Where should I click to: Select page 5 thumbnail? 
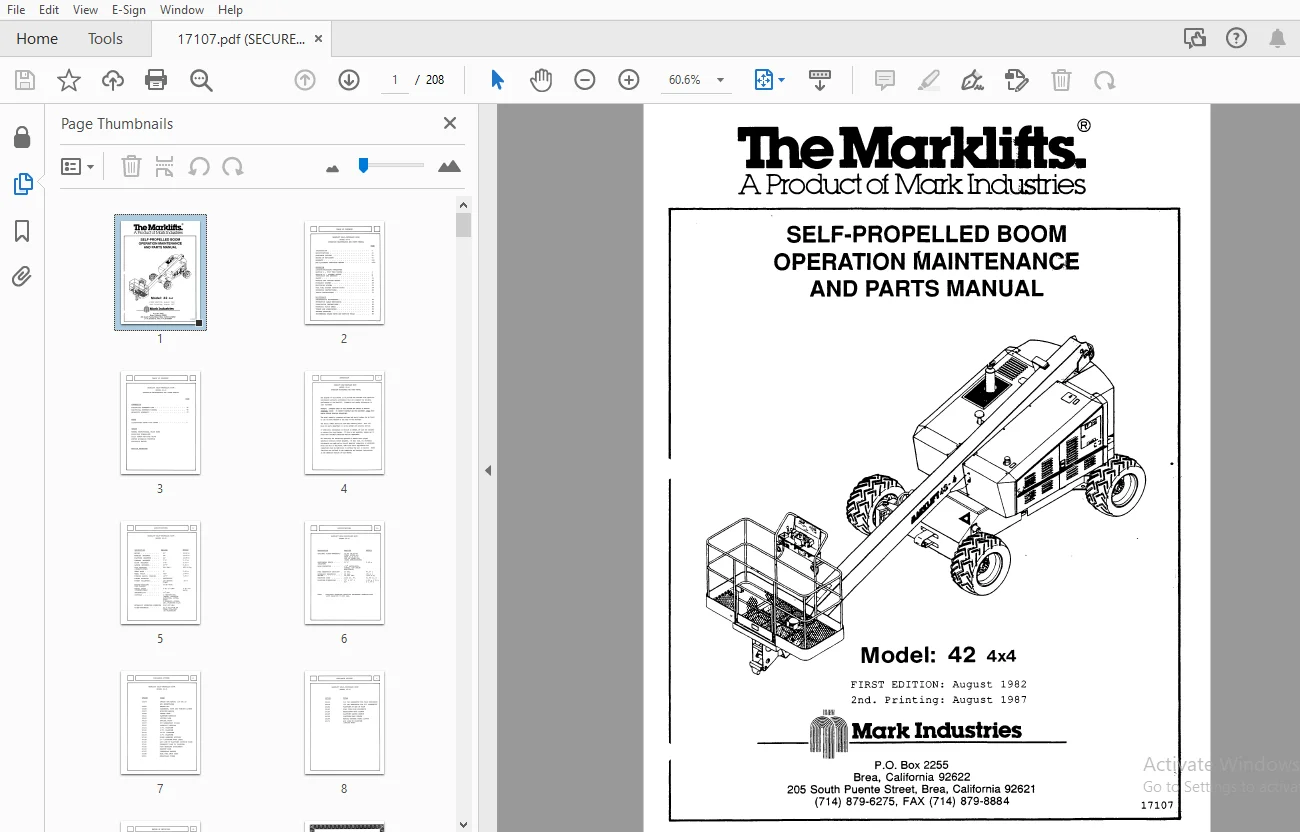[160, 573]
